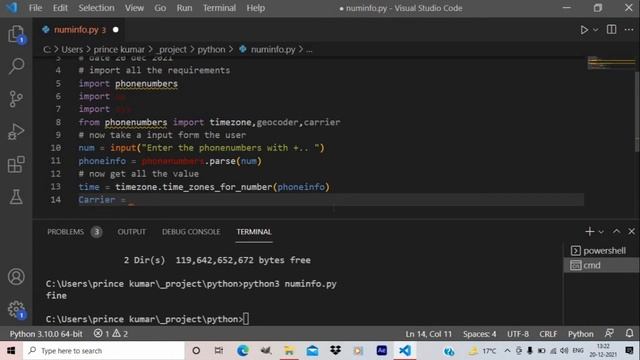Open the Help menu
Screen dimensions: 640x360
(x=256, y=8)
